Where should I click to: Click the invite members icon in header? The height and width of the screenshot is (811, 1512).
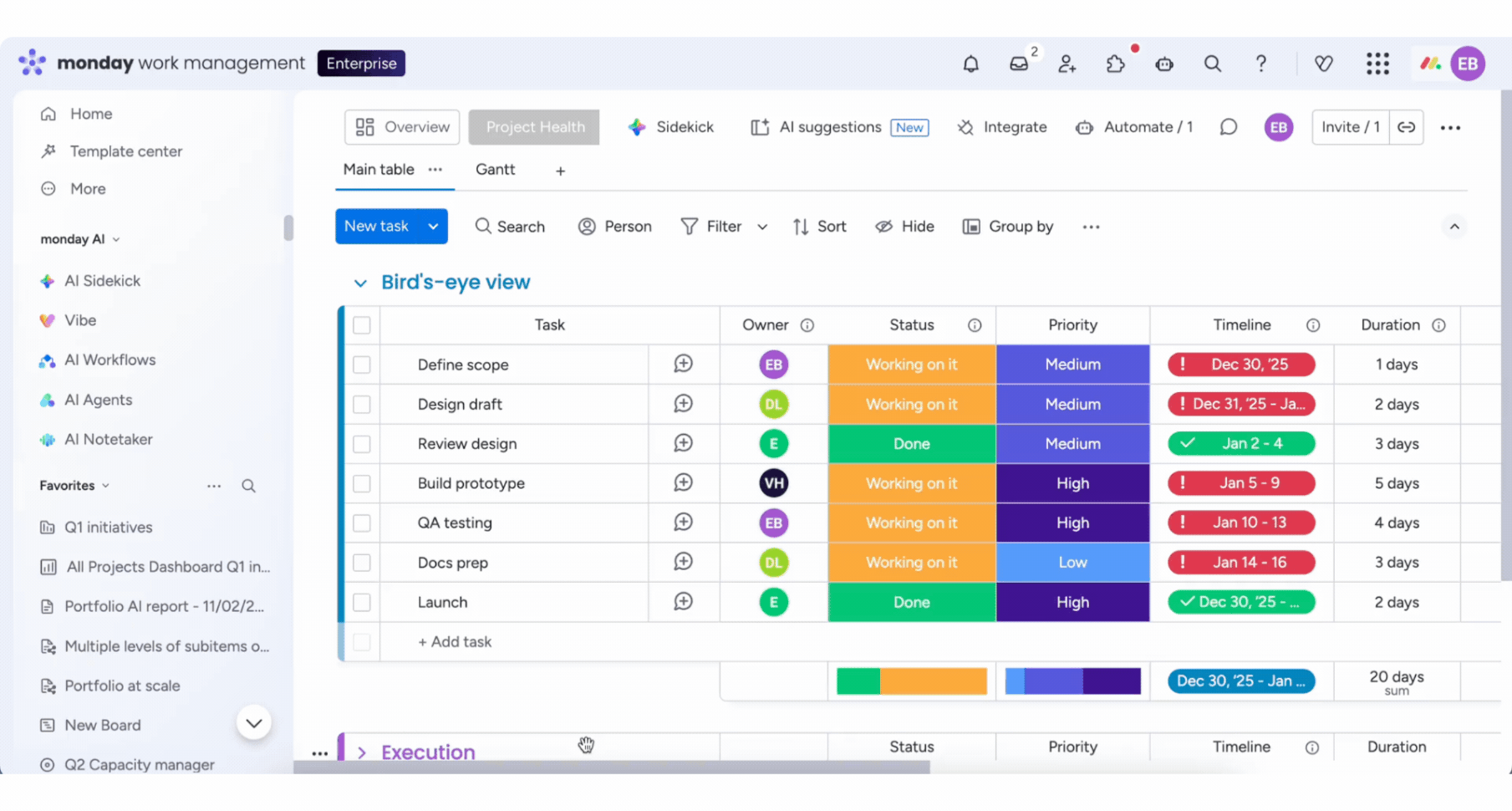(1067, 64)
